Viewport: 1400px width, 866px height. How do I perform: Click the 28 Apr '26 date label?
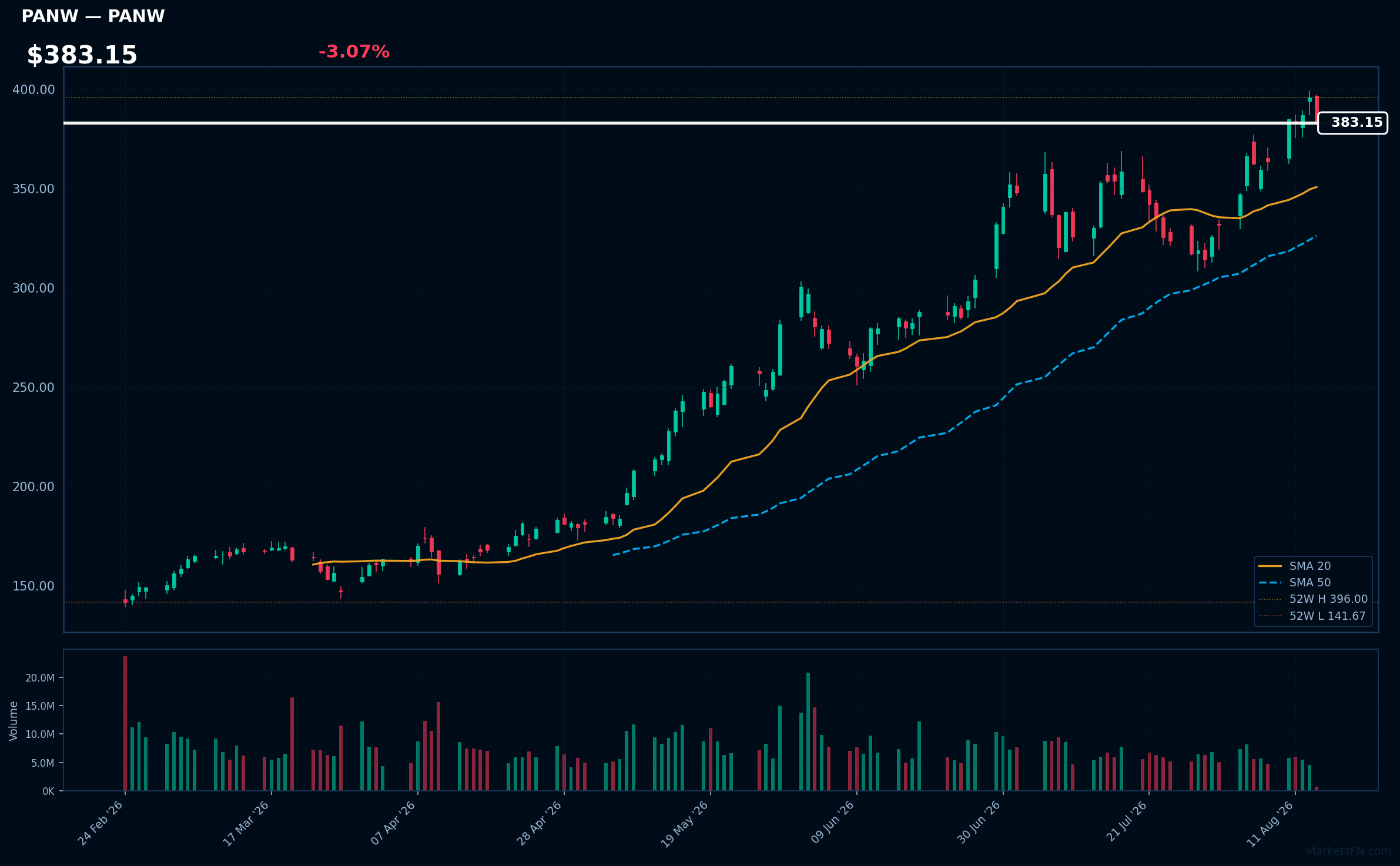[539, 823]
